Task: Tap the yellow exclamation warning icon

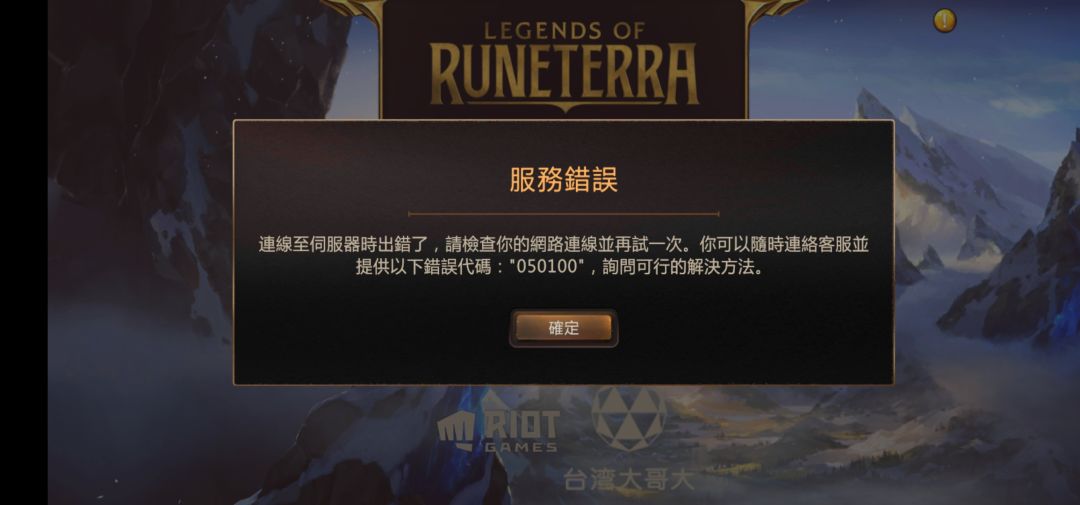Action: pyautogui.click(x=944, y=21)
